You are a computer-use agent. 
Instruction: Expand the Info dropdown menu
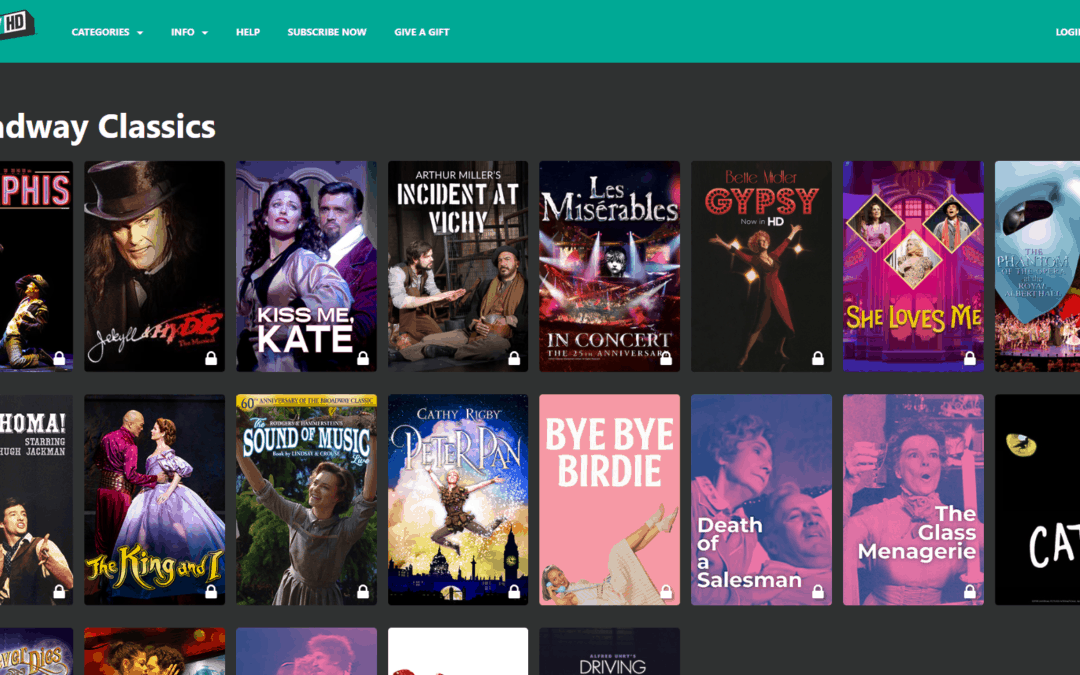coord(189,32)
